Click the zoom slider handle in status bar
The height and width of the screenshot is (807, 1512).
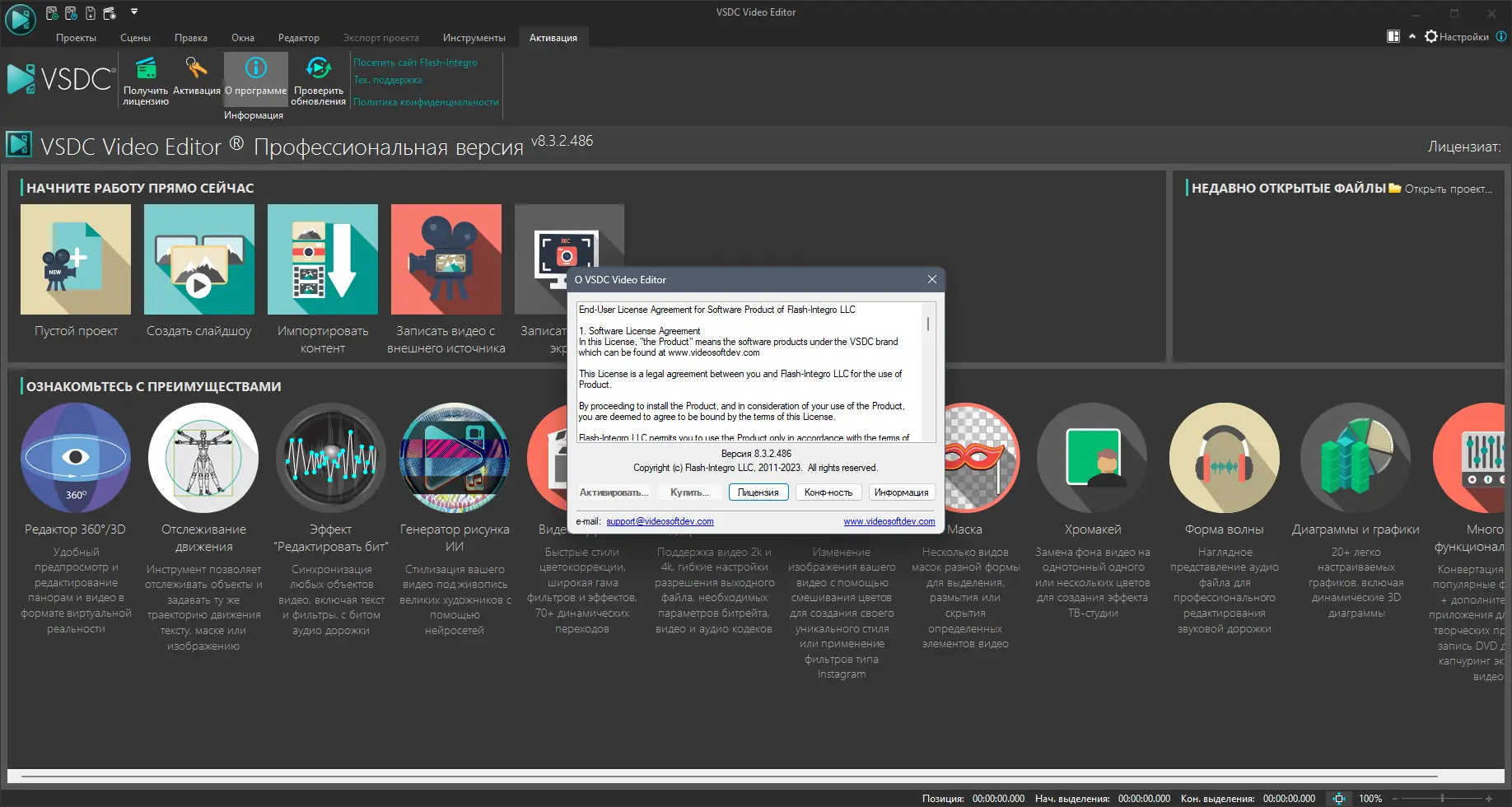(x=1442, y=799)
